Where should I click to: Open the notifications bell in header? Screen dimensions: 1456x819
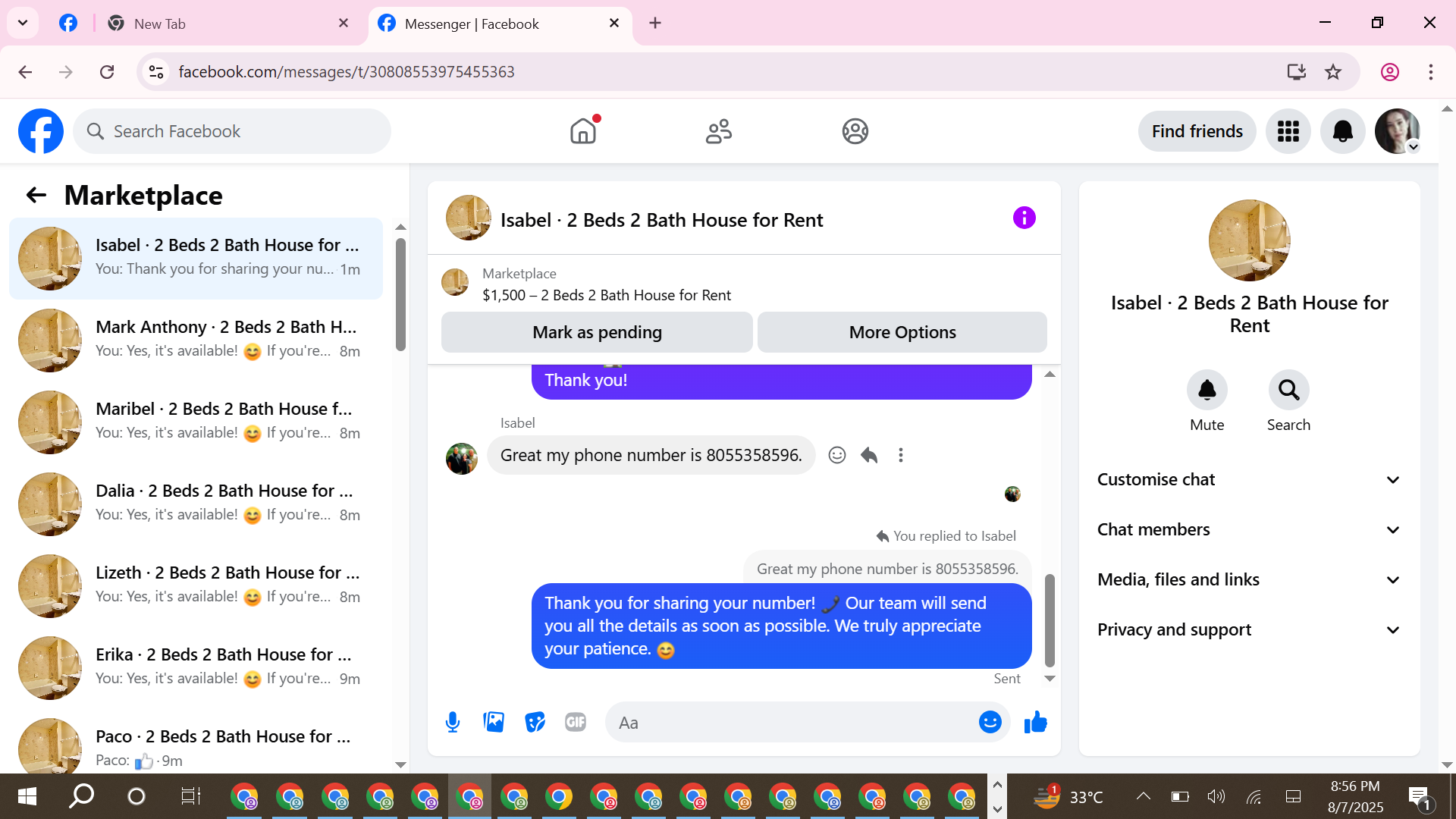point(1342,131)
